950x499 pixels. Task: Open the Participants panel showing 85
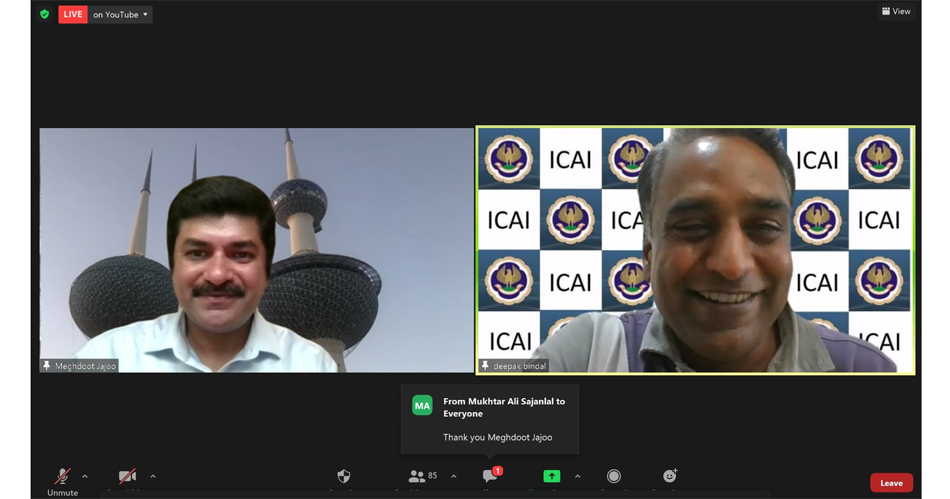click(422, 476)
